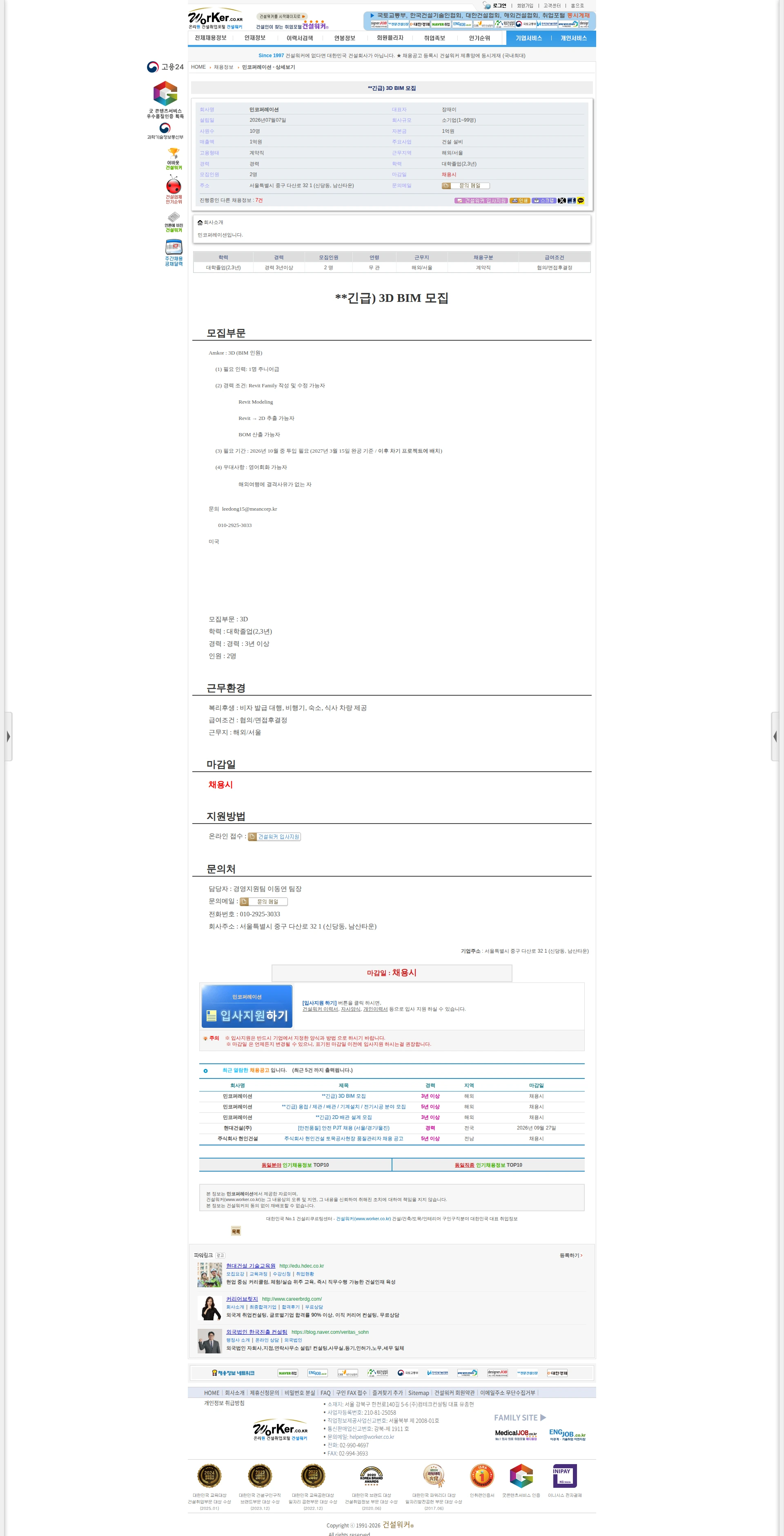Open the 연봉정보 menu

point(345,38)
